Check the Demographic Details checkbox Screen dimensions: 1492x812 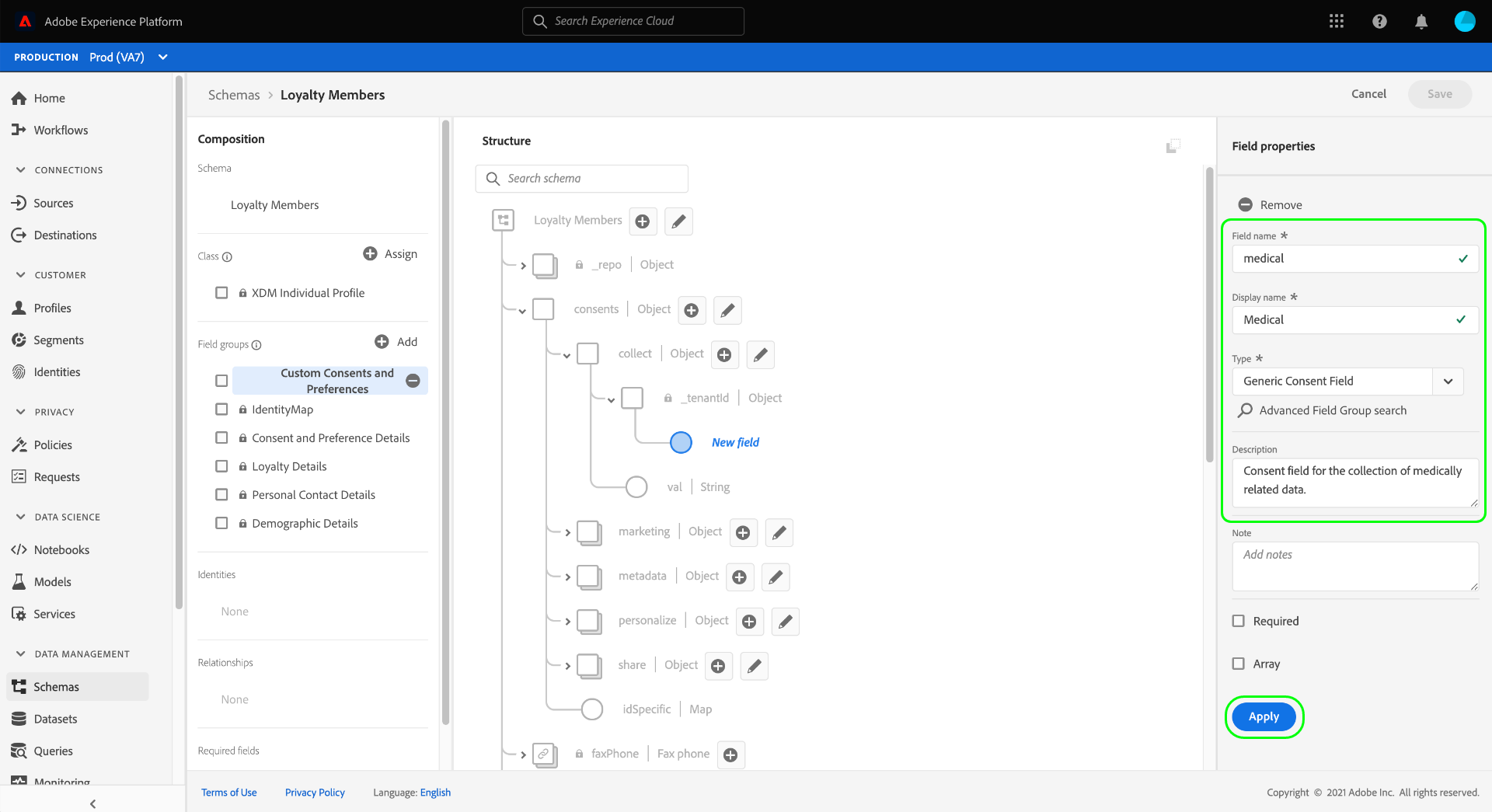(x=221, y=524)
